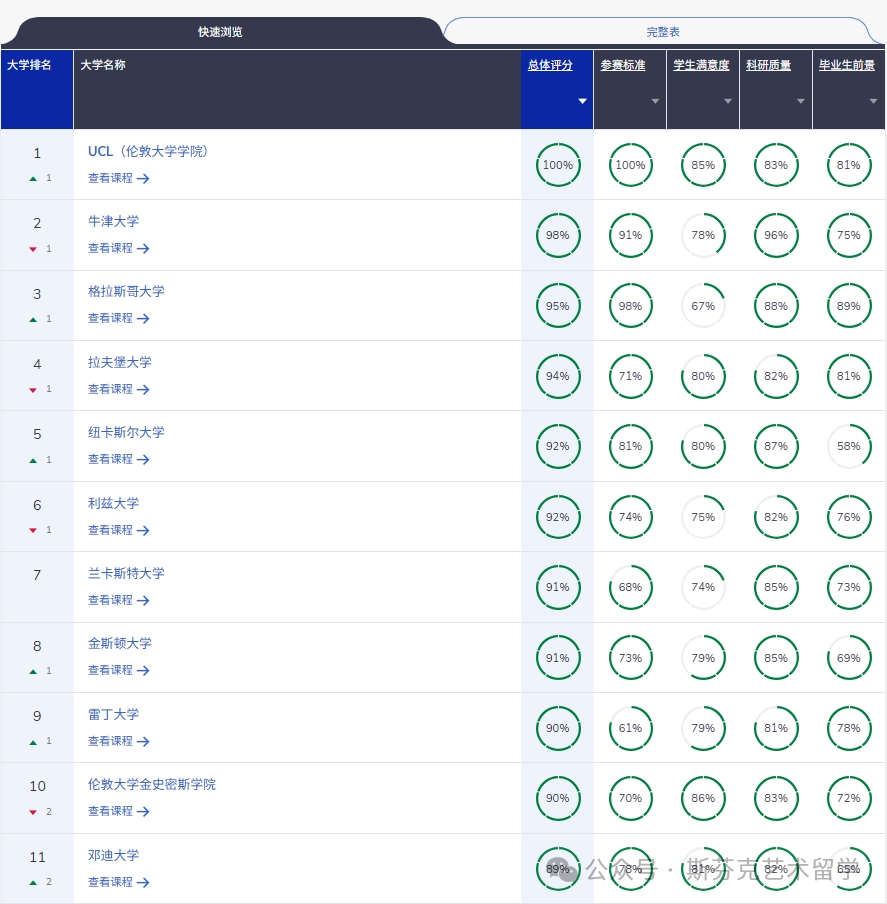
Task: Click green up-arrow rank change for 格拉斯哥大学
Action: pyautogui.click(x=33, y=319)
